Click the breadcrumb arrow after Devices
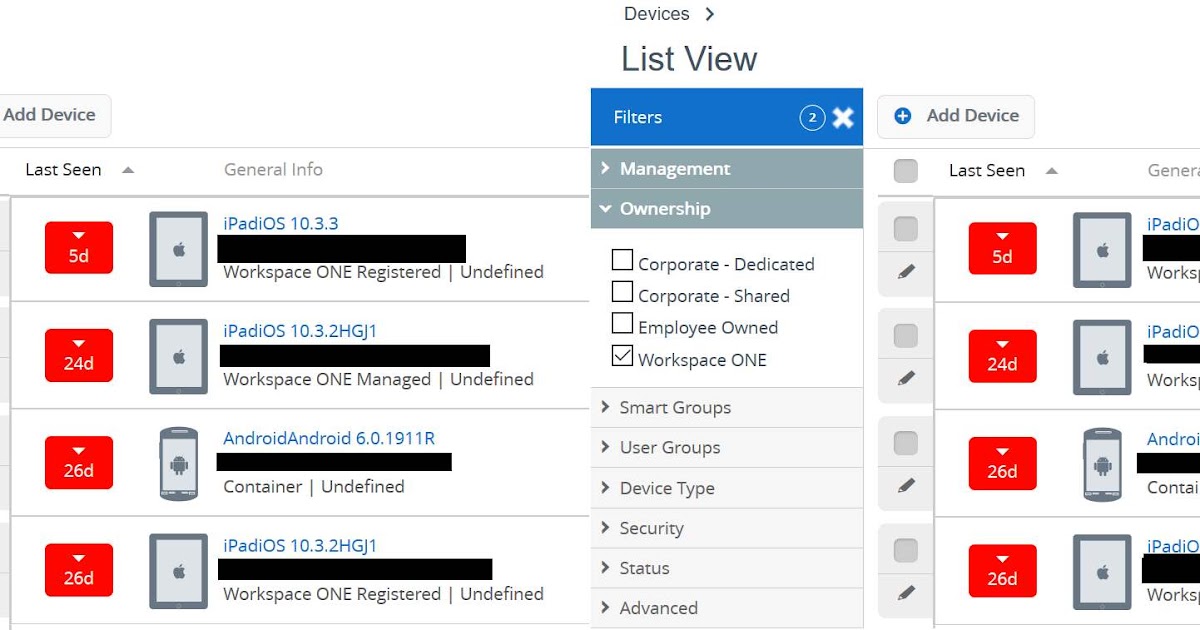The image size is (1200, 630). [710, 14]
